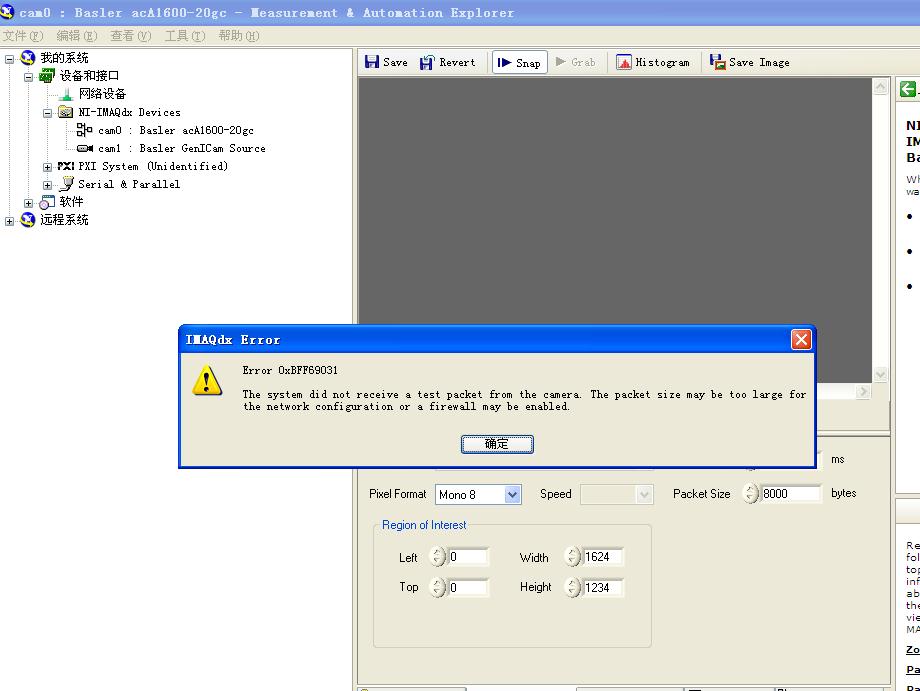
Task: Adjust the Left ROI stepper
Action: tap(437, 556)
